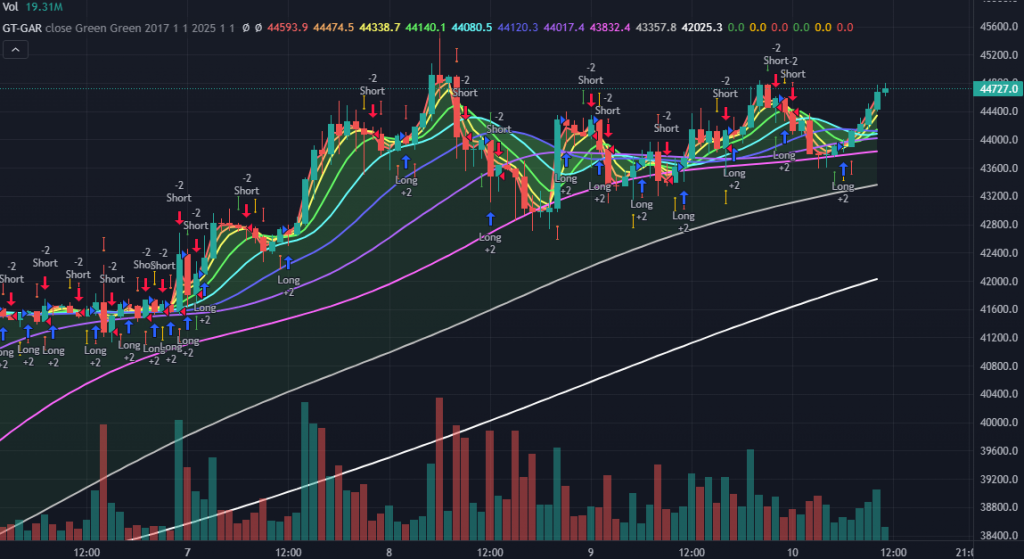Click the 38400.0 level on the price axis
Viewport: 1024px width, 559px height.
[999, 535]
